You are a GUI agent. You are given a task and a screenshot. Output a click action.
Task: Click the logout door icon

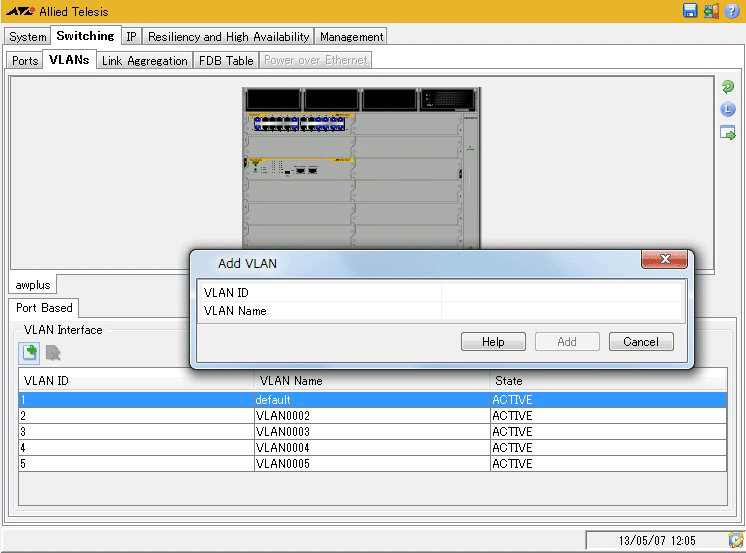pos(711,11)
